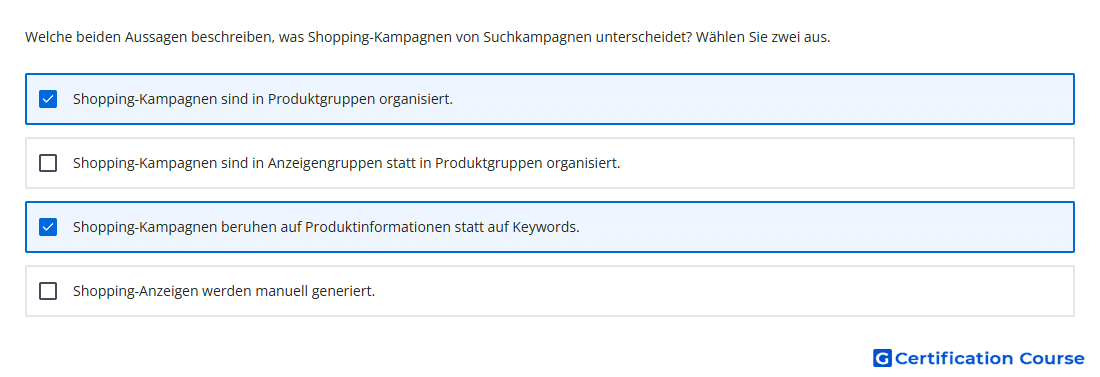This screenshot has height=377, width=1100.
Task: Pick the answer text "Shopping-Anzeigen werden manuell generiert."
Action: (224, 291)
